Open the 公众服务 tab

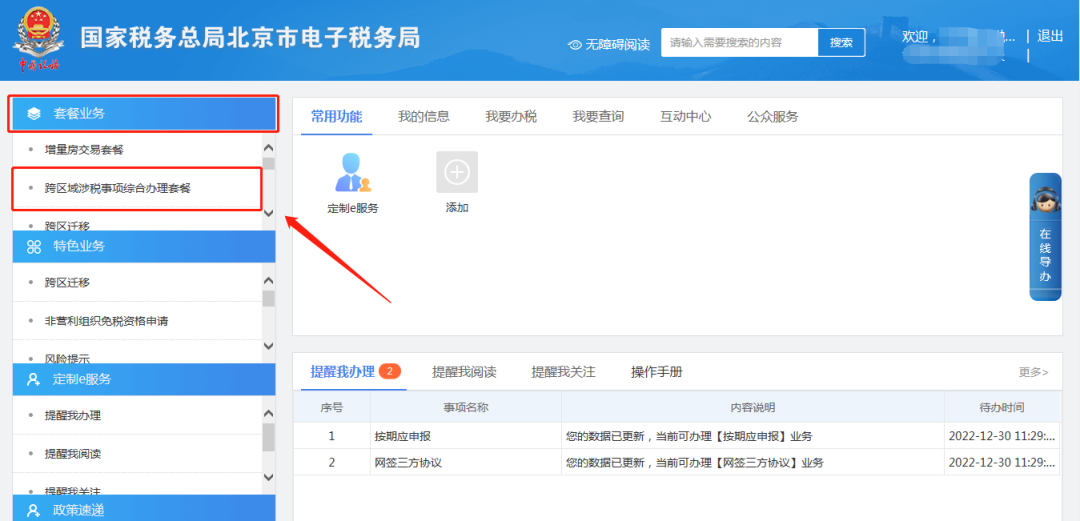773,116
